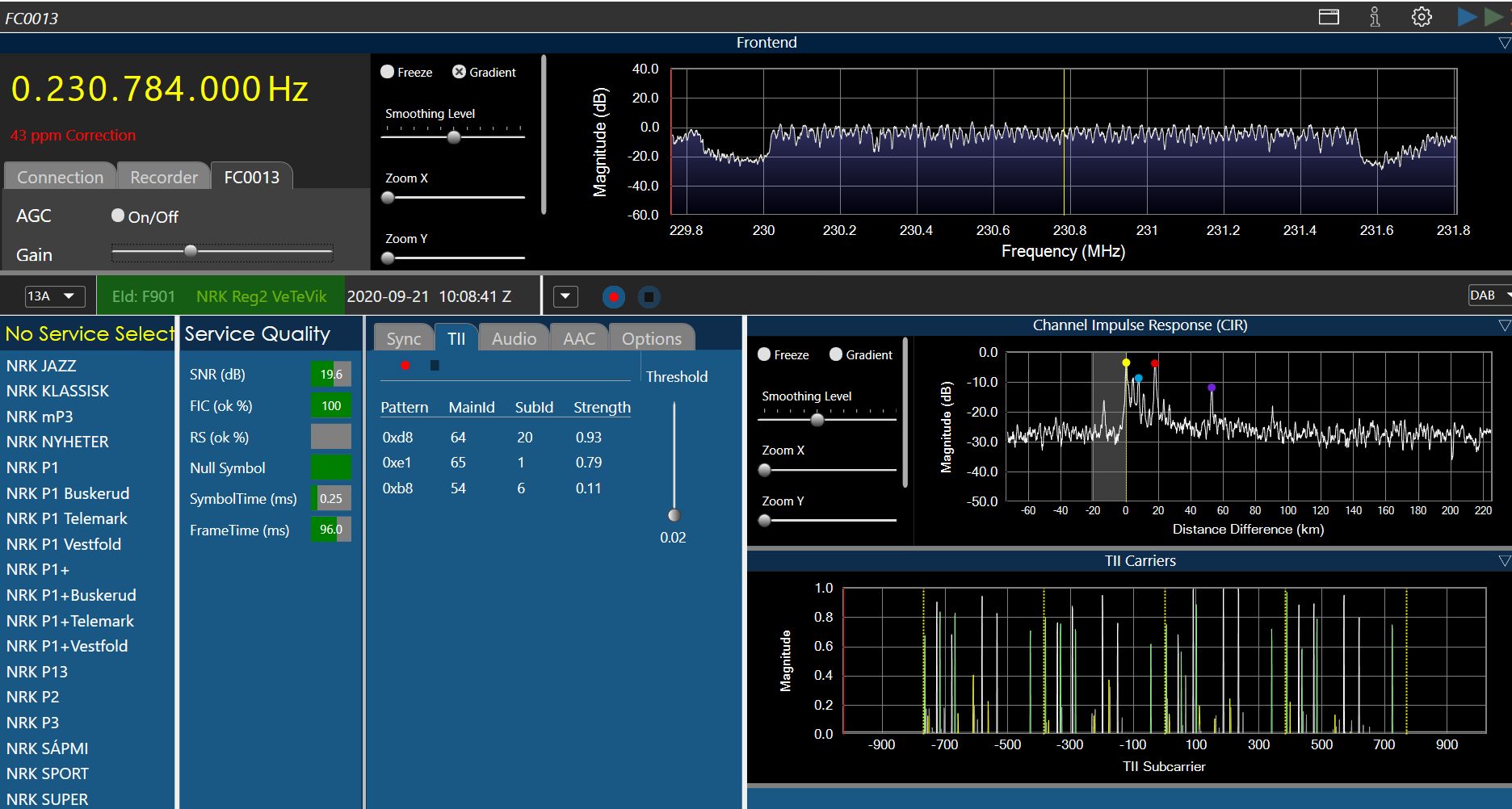The image size is (1512, 809).
Task: Click the tuned frequency display
Action: tap(159, 89)
